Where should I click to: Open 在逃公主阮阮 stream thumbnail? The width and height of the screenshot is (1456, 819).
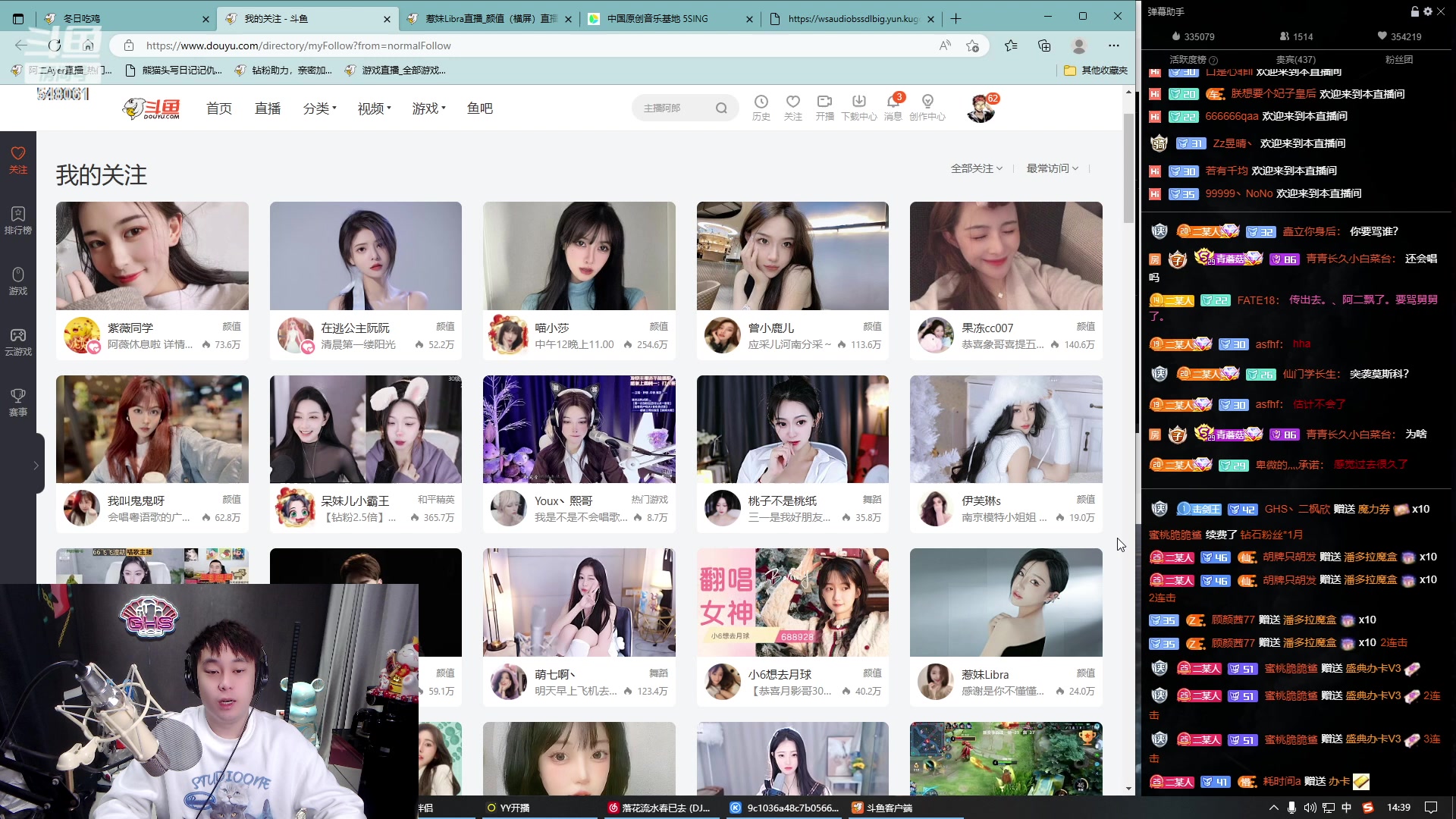366,256
